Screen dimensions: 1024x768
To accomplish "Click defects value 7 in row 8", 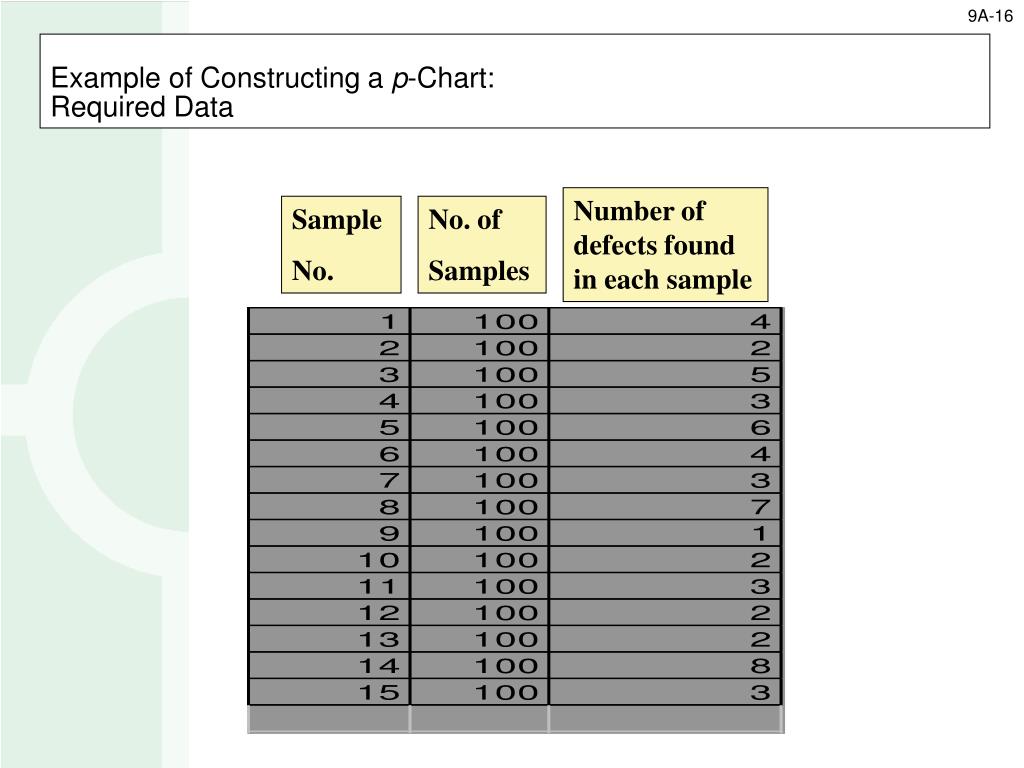I will point(665,507).
